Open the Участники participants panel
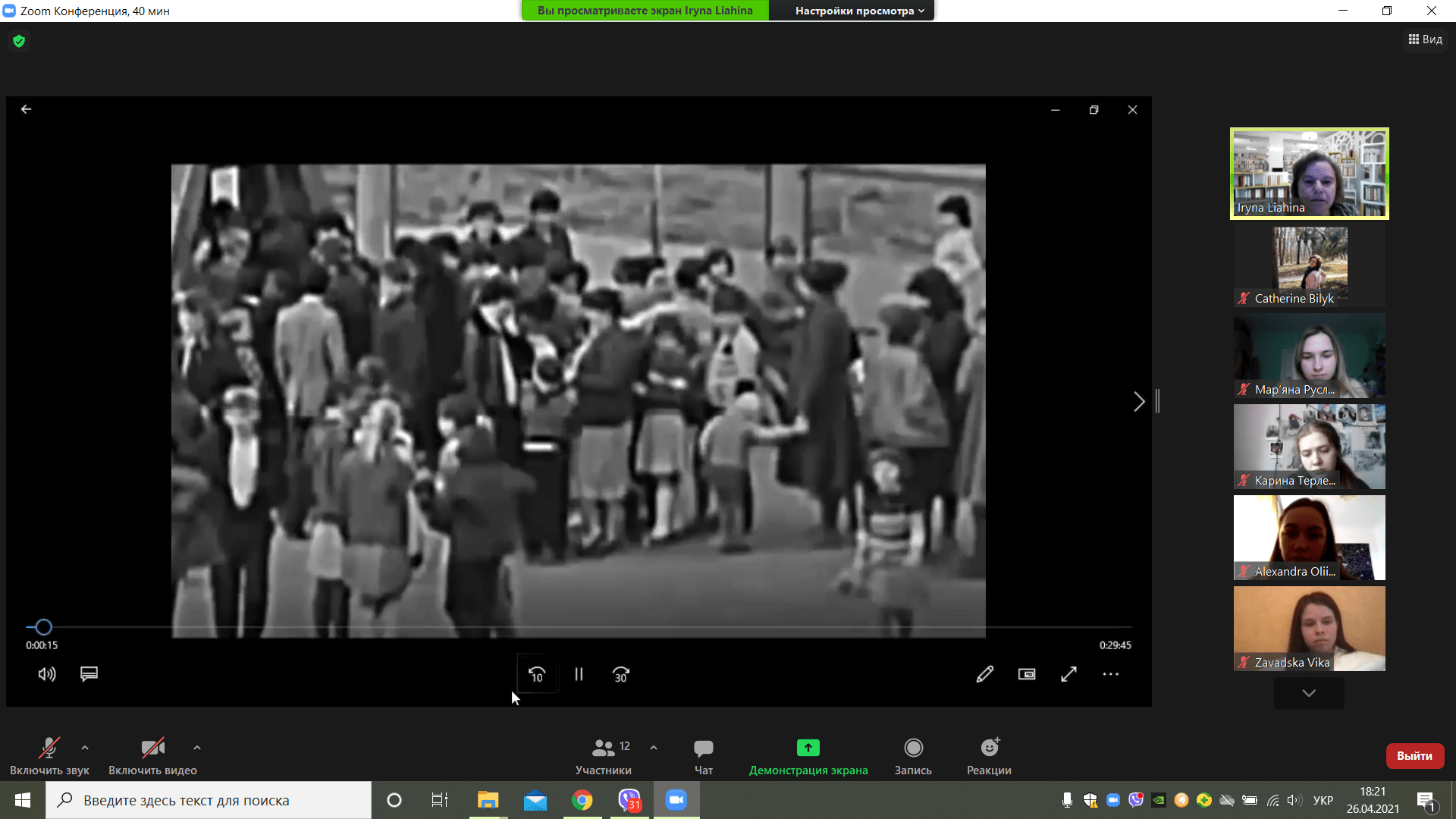Screen dimensions: 1456x819 tap(604, 756)
